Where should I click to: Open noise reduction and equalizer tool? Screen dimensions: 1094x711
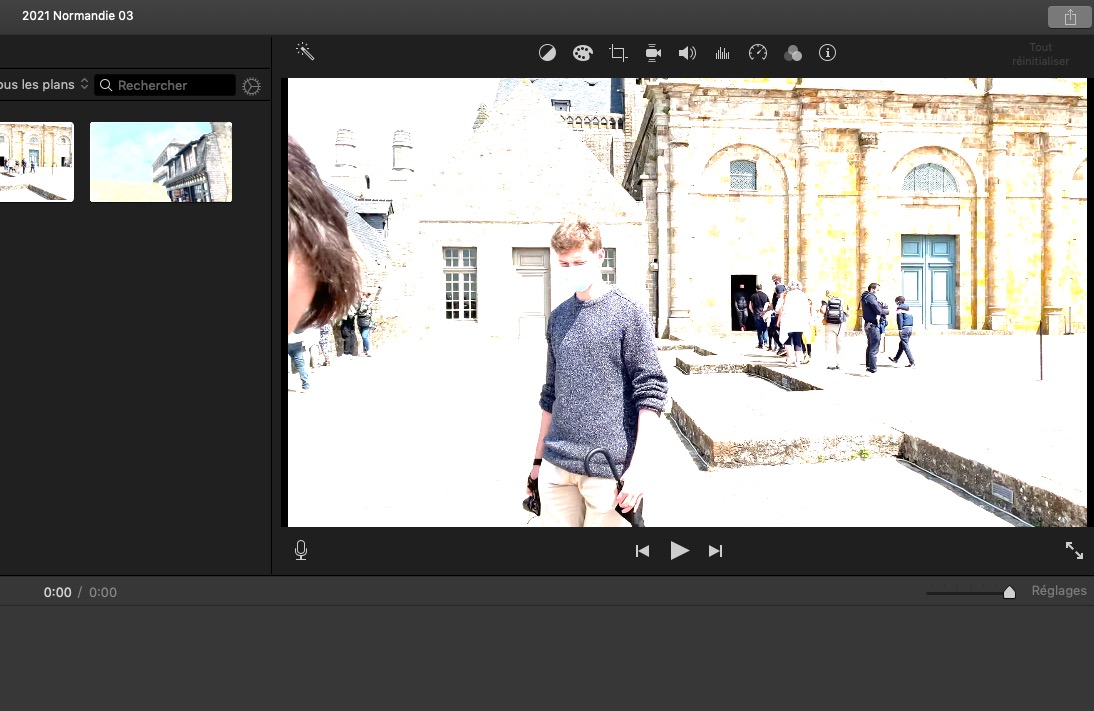[x=722, y=53]
